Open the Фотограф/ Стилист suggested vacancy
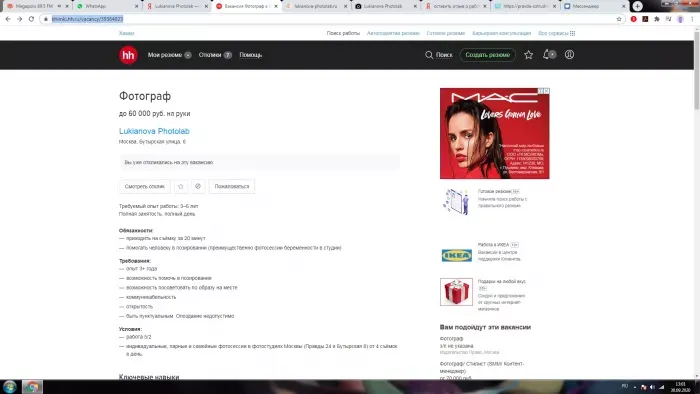The width and height of the screenshot is (700, 394). pos(482,367)
